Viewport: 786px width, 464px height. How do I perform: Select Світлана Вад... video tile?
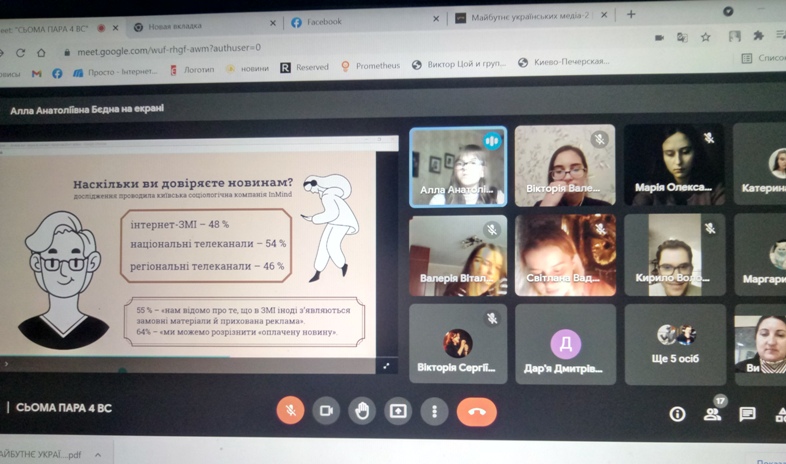tap(565, 255)
